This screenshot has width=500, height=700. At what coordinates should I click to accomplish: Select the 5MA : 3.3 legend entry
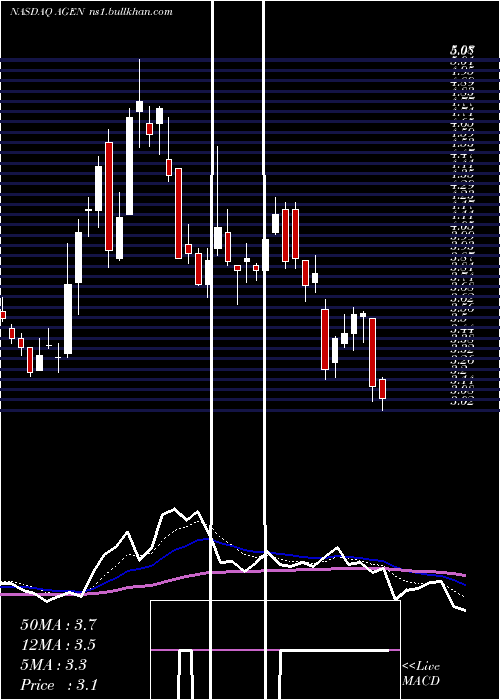click(x=54, y=665)
